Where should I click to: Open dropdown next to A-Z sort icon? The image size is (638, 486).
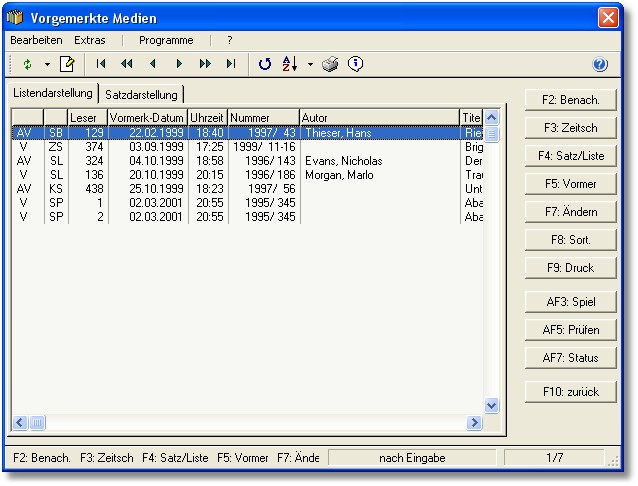point(310,64)
